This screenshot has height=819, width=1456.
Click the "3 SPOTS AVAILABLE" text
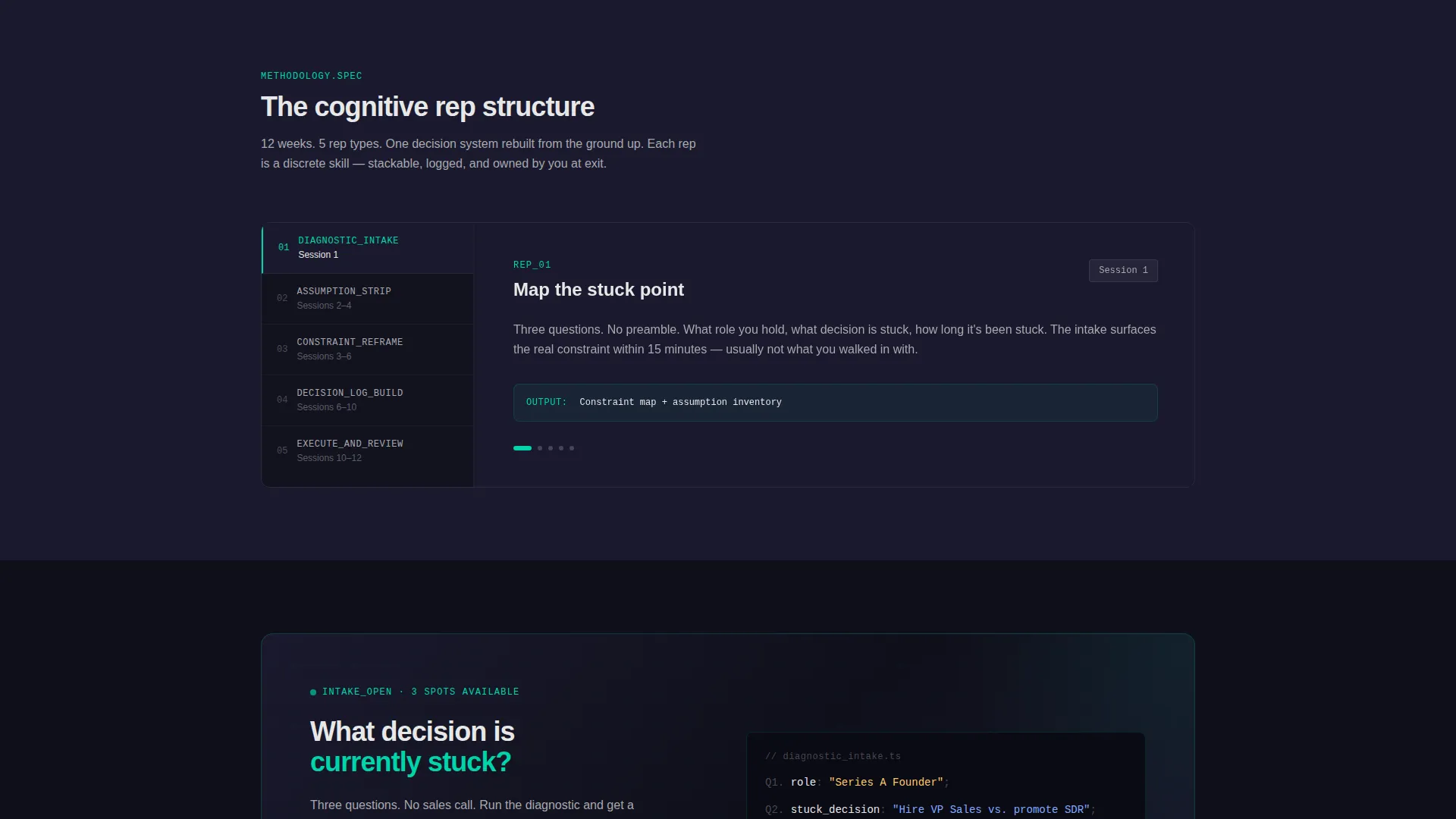[x=465, y=692]
